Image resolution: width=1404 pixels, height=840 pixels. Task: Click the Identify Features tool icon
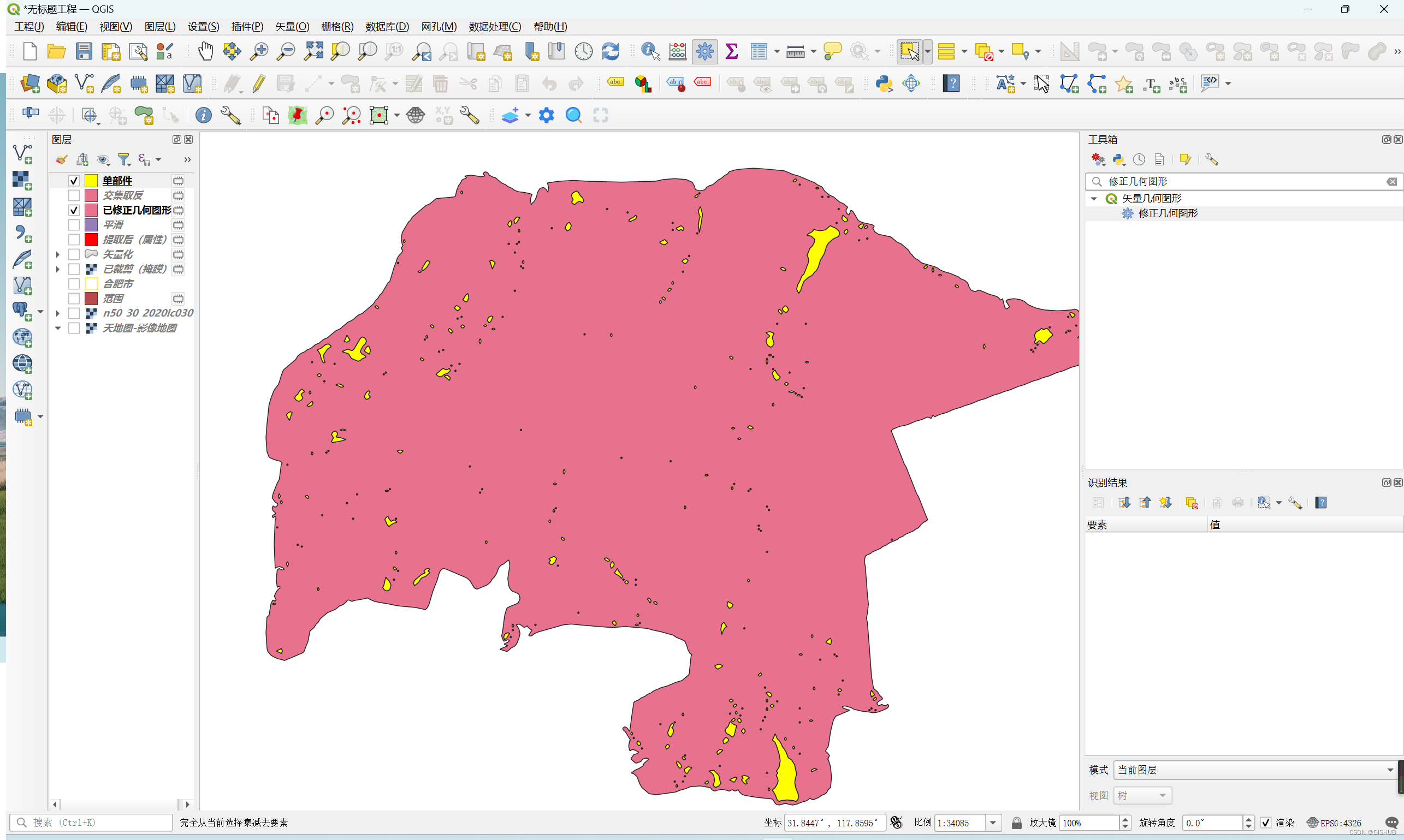click(x=650, y=51)
